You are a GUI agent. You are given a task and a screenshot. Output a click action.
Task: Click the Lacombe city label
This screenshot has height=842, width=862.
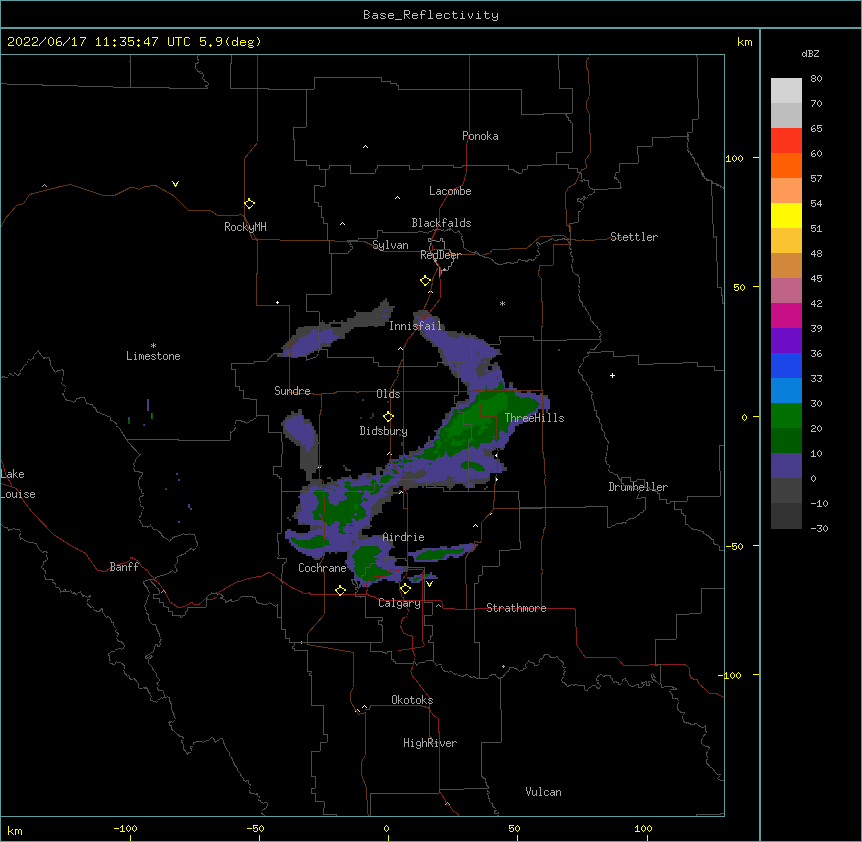coord(450,191)
